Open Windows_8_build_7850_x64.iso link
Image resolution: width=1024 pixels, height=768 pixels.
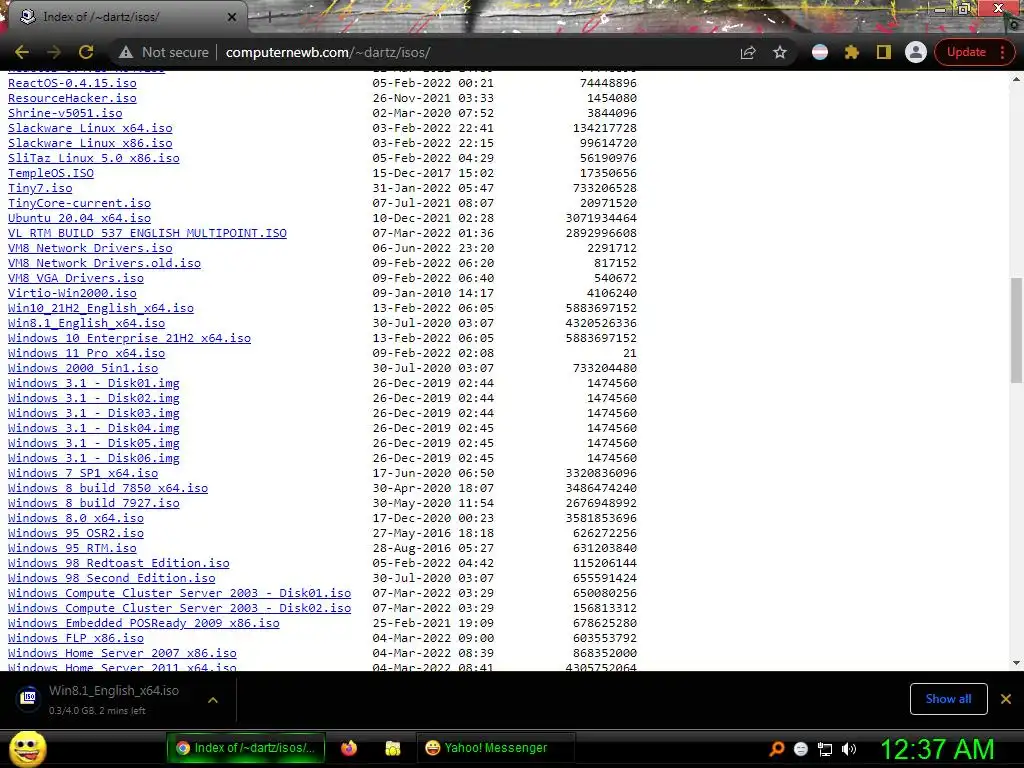pyautogui.click(x=108, y=488)
